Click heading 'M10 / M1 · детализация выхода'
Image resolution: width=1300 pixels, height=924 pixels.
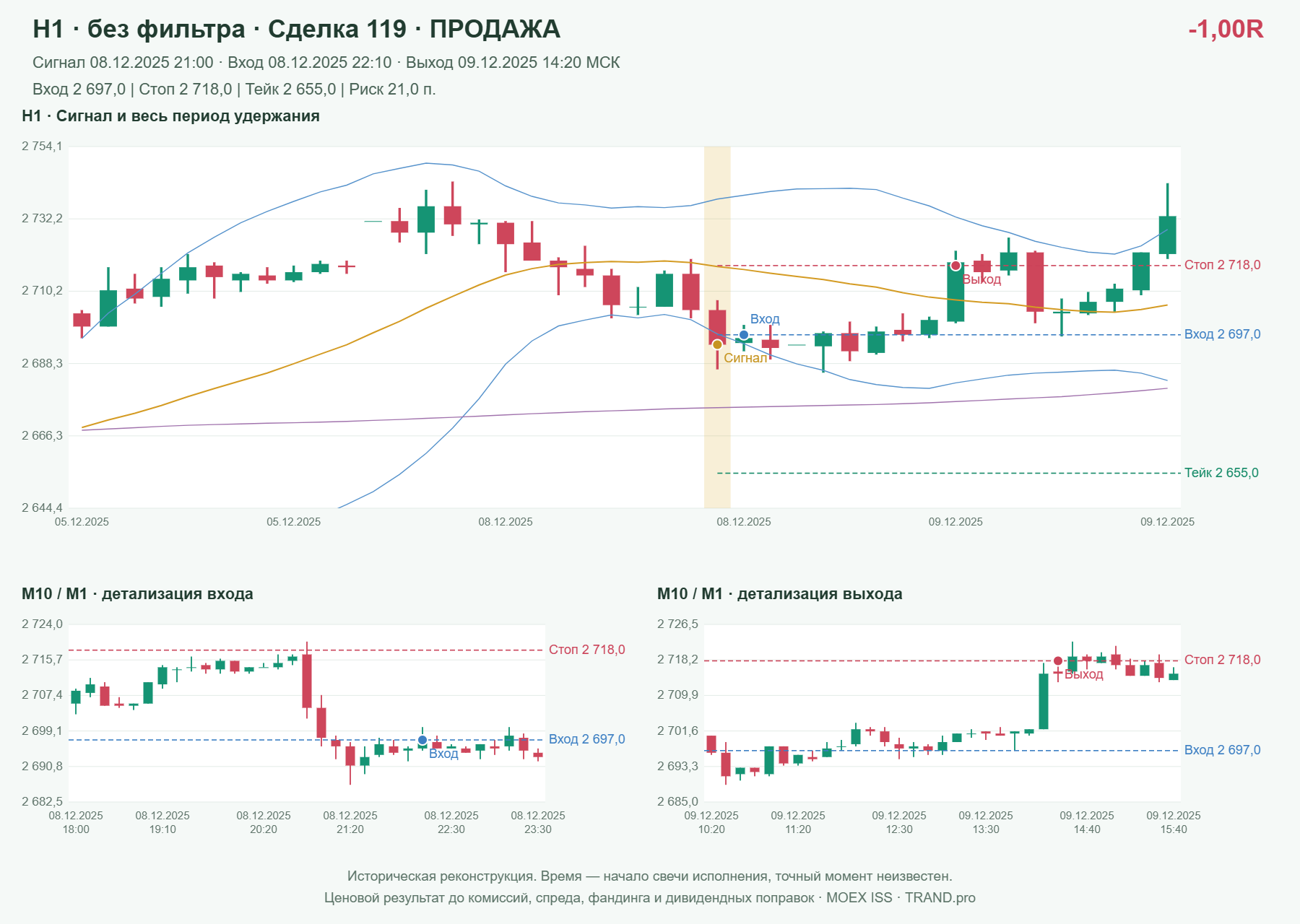tap(779, 594)
